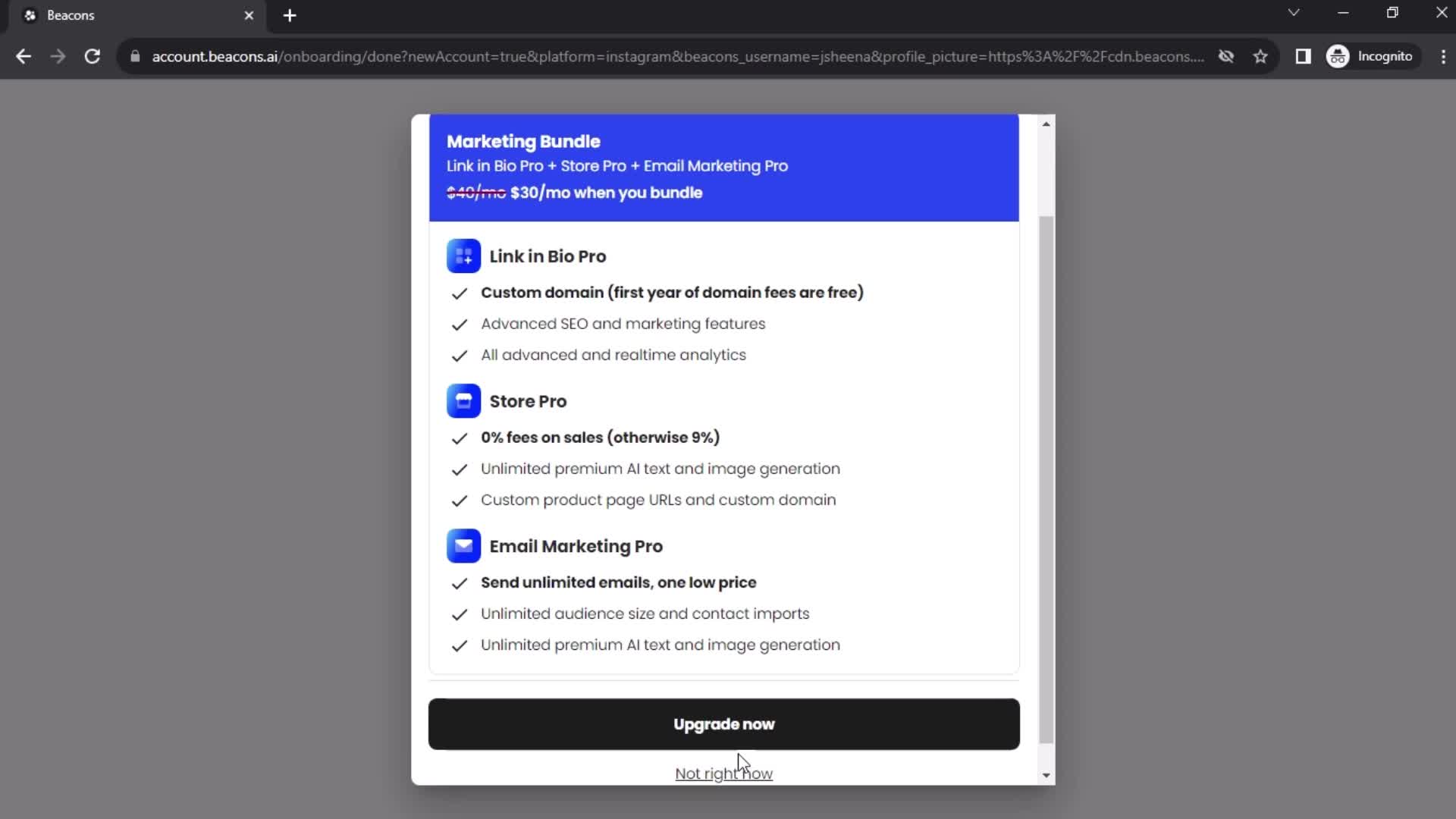Click the bookmark star icon in address bar

point(1262,56)
